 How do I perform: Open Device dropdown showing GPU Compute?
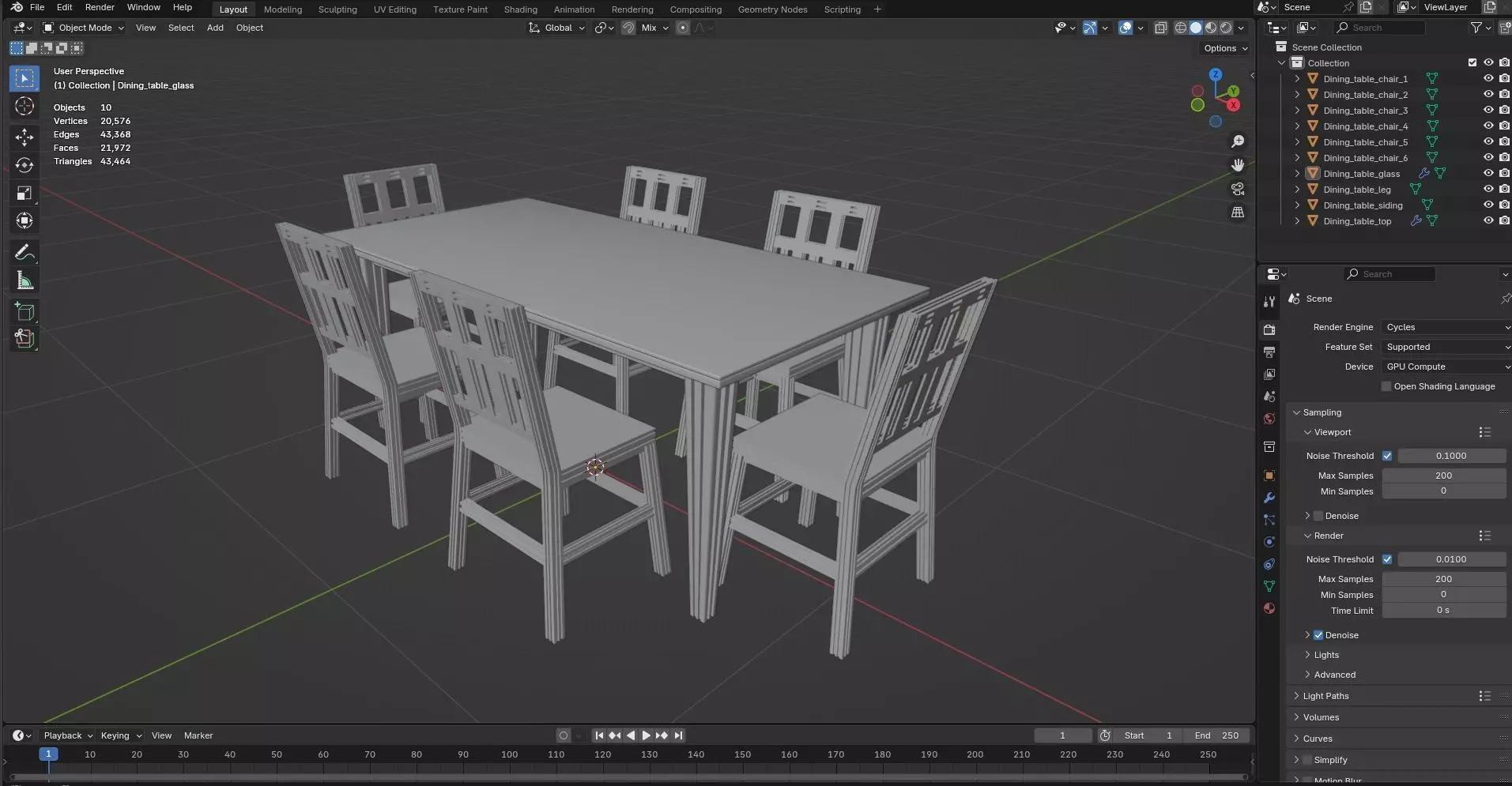(1446, 367)
